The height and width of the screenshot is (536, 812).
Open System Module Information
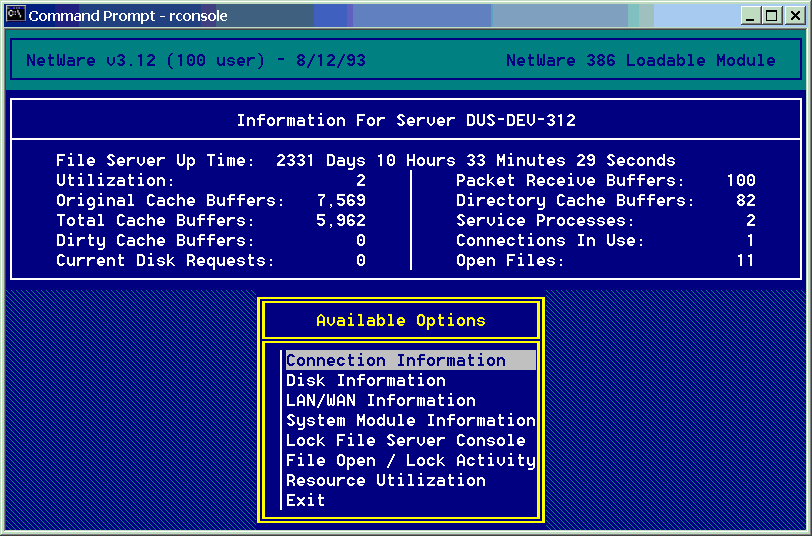pos(411,421)
